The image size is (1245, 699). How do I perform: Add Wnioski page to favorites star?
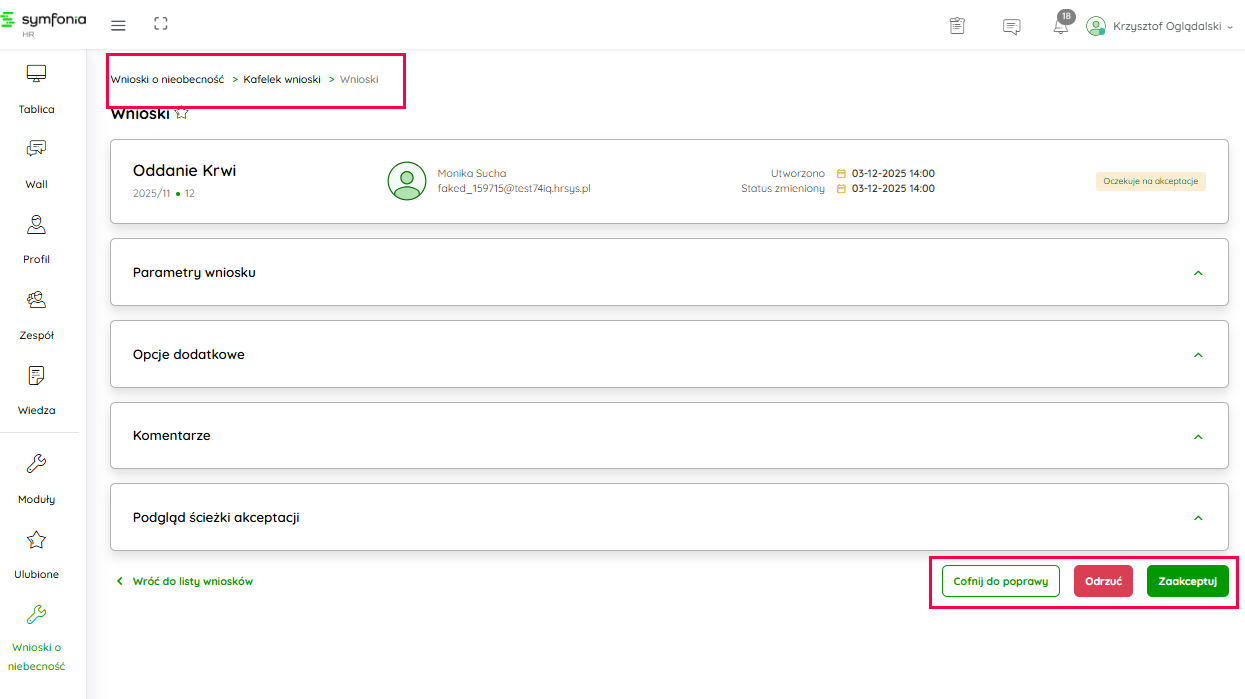181,113
